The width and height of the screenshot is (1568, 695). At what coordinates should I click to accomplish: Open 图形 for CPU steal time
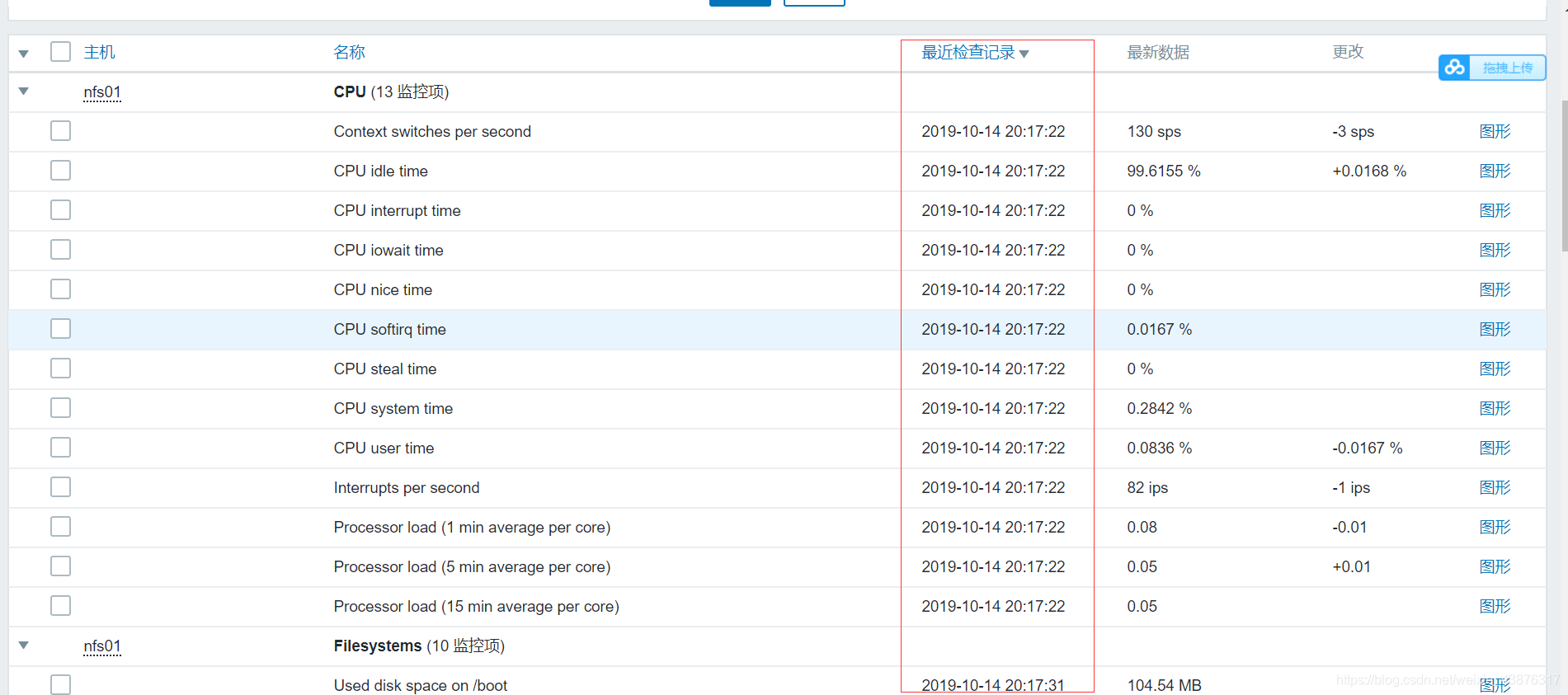[1495, 369]
